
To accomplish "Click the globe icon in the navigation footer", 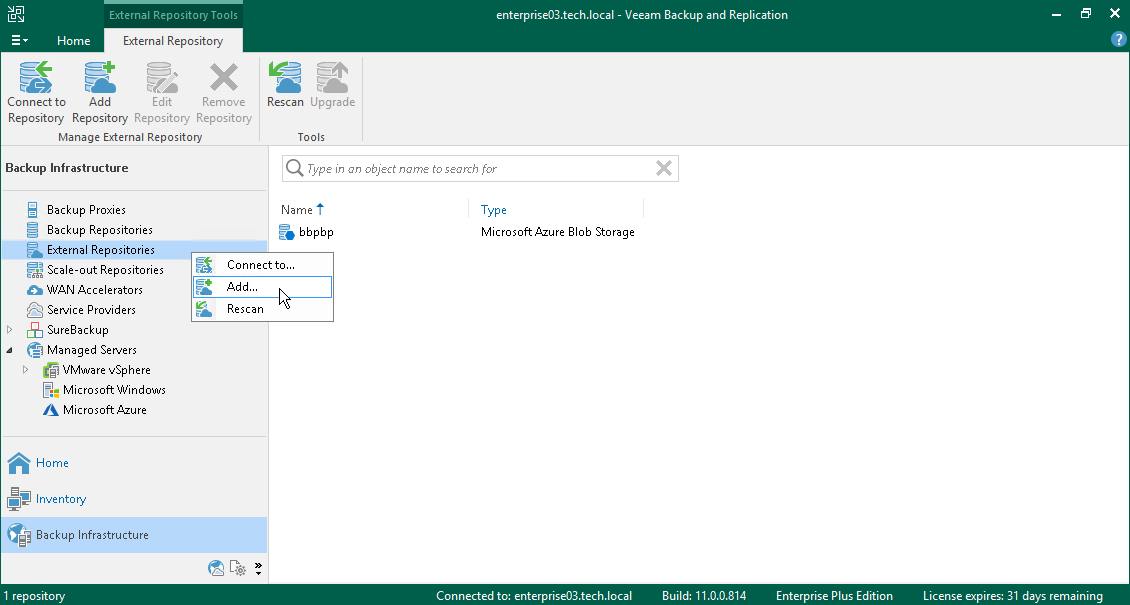I will 215,568.
